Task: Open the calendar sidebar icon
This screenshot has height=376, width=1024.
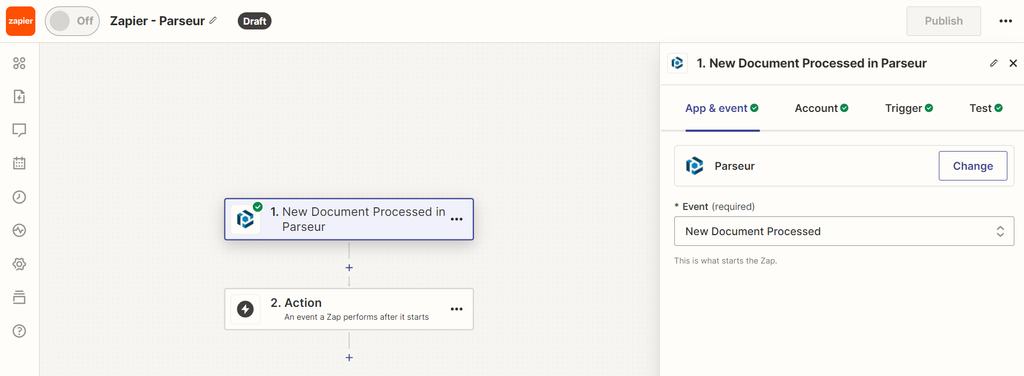Action: click(x=19, y=163)
